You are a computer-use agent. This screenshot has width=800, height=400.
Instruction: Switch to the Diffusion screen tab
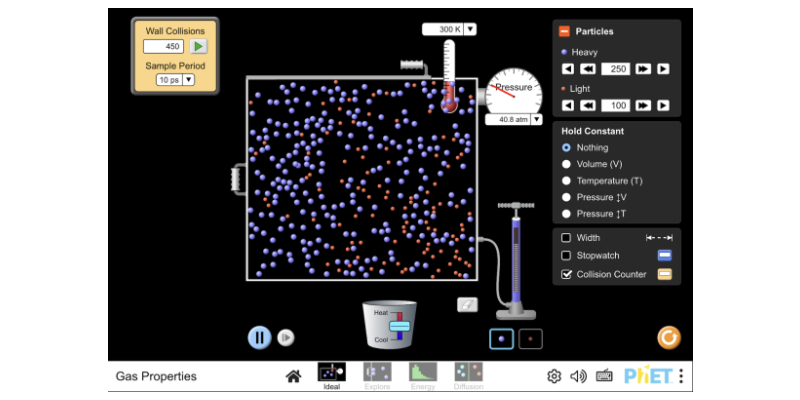pyautogui.click(x=468, y=374)
